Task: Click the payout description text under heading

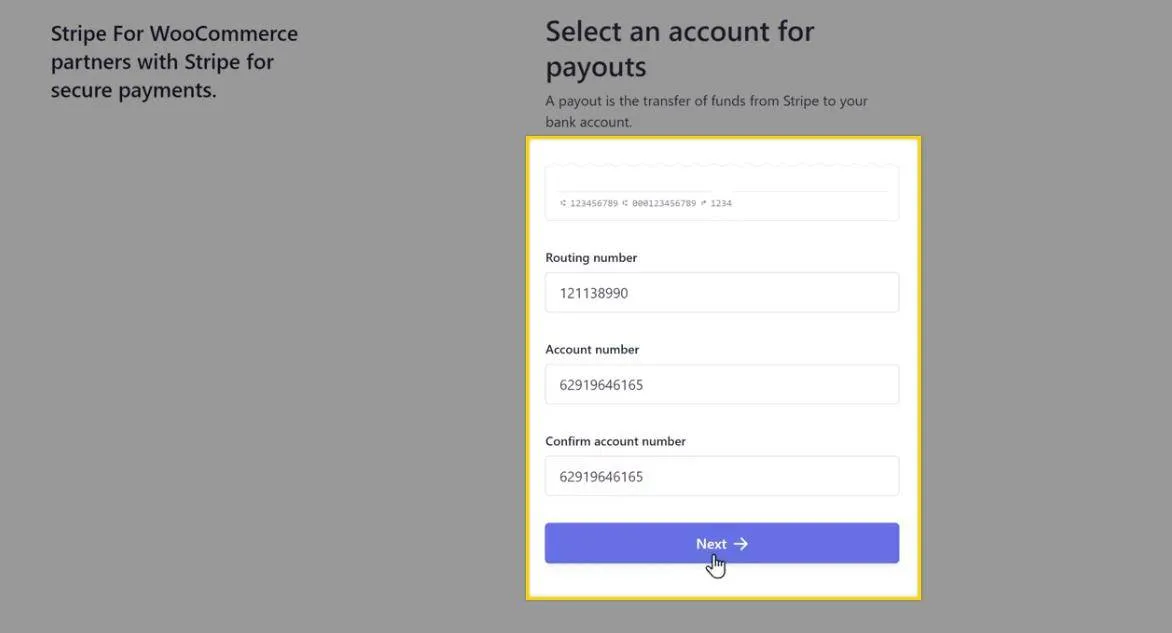Action: 706,111
